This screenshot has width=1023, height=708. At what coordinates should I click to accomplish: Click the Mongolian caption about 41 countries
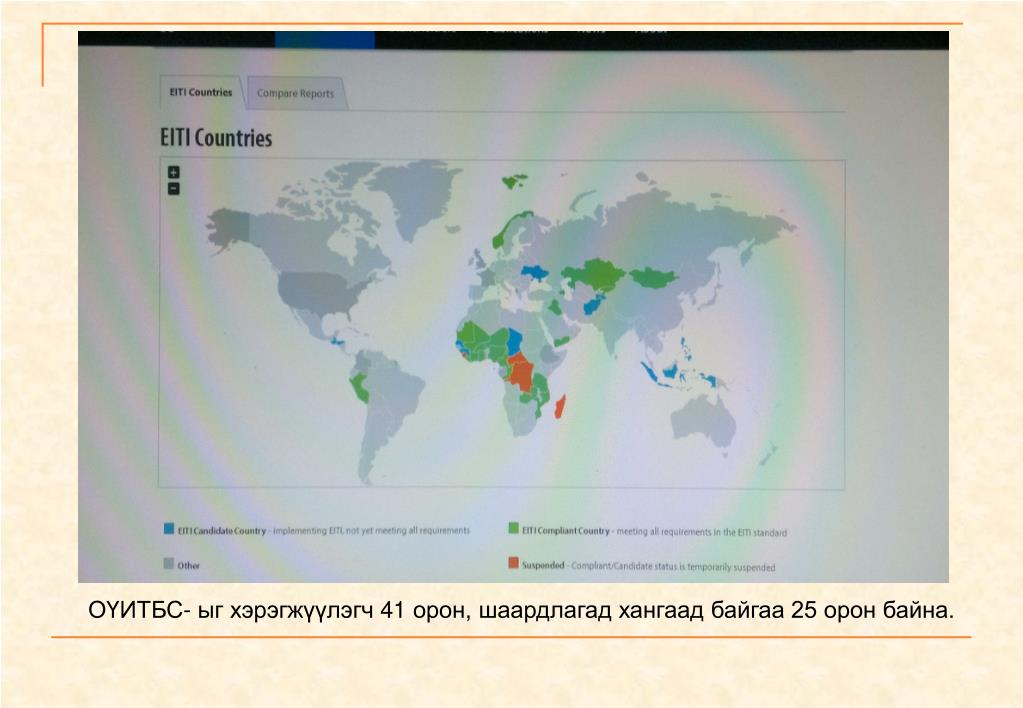[521, 611]
